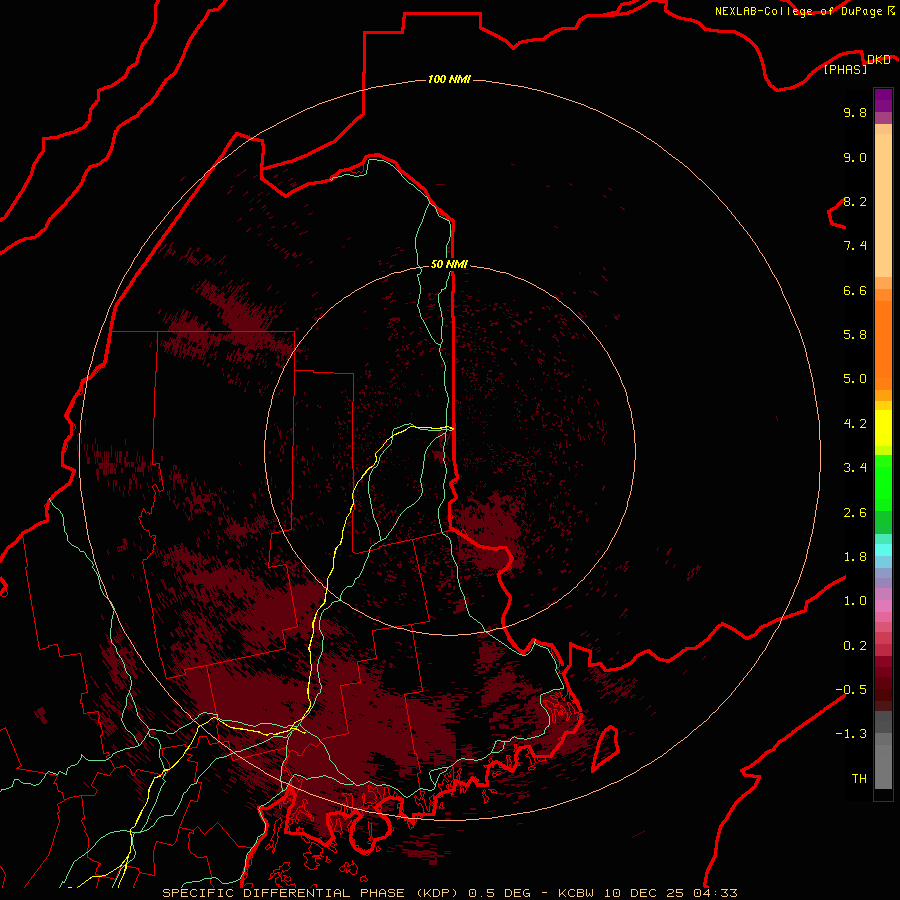Image resolution: width=900 pixels, height=900 pixels.
Task: Click the 7.4 scale label
Action: 855,246
